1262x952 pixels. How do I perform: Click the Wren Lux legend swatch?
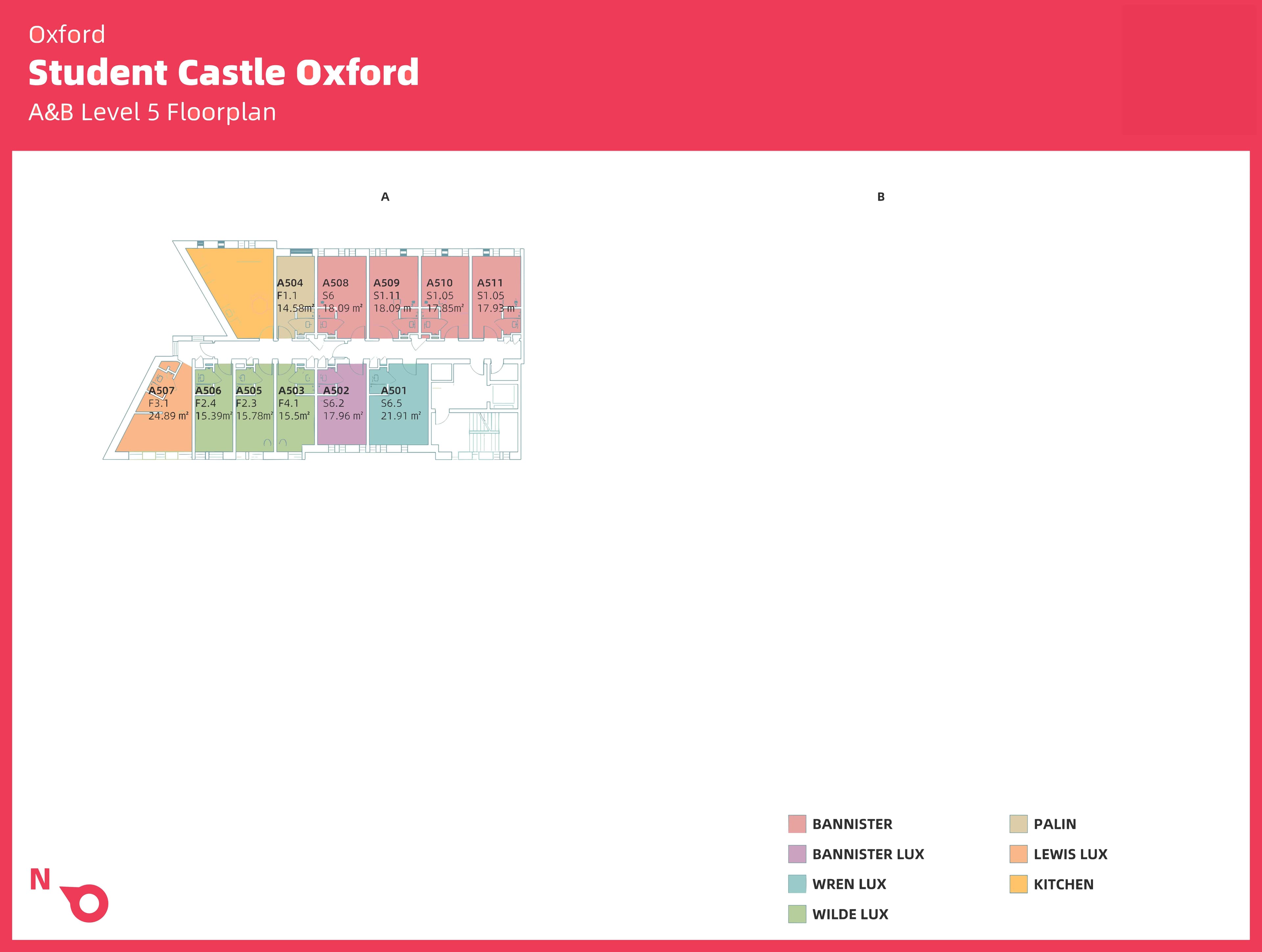coord(796,884)
